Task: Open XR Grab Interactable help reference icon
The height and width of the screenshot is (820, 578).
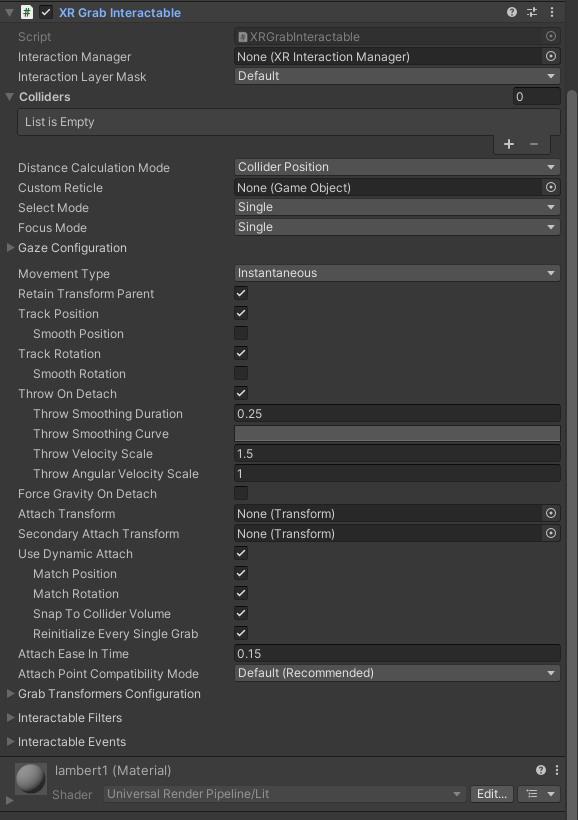Action: click(x=512, y=12)
